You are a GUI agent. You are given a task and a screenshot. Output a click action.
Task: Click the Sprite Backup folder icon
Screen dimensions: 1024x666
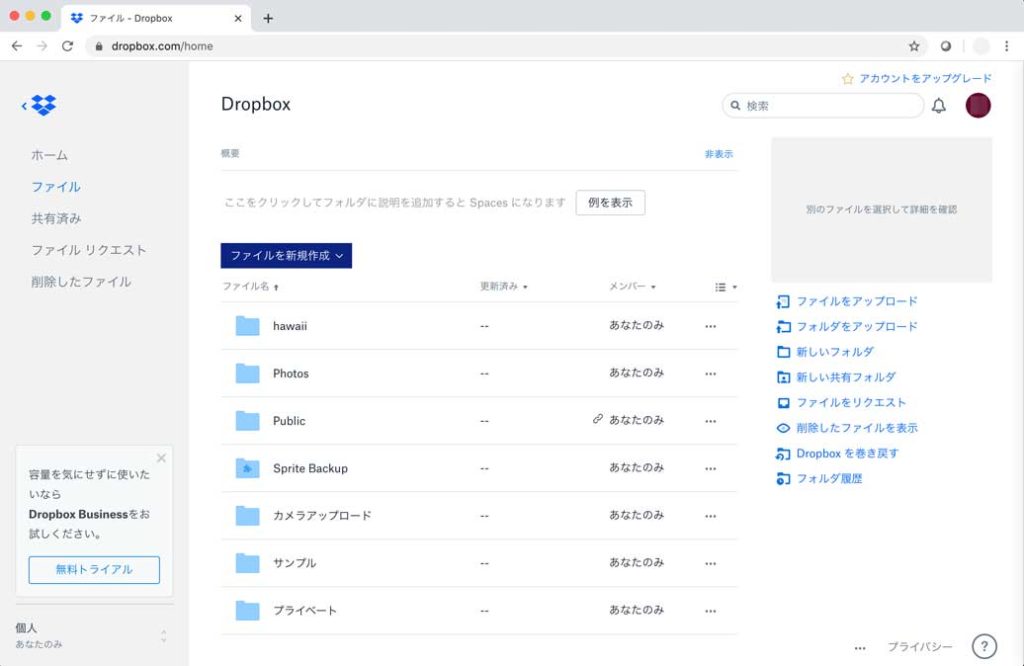pos(247,468)
